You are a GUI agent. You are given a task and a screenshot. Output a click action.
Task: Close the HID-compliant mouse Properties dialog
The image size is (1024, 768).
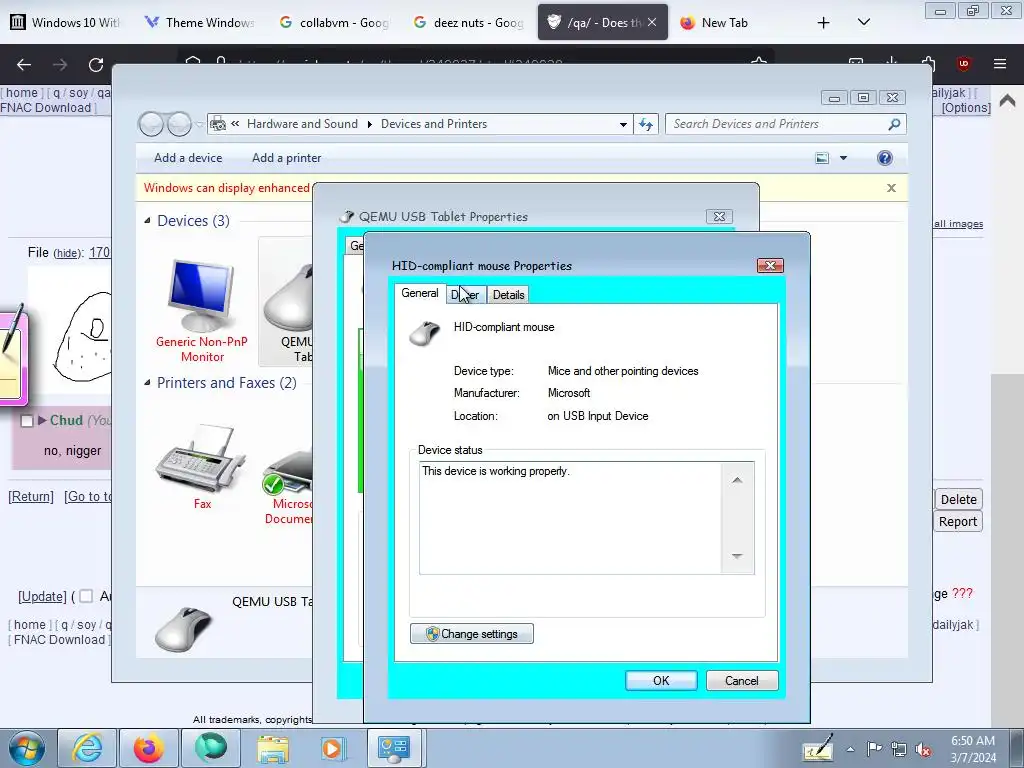[x=770, y=265]
